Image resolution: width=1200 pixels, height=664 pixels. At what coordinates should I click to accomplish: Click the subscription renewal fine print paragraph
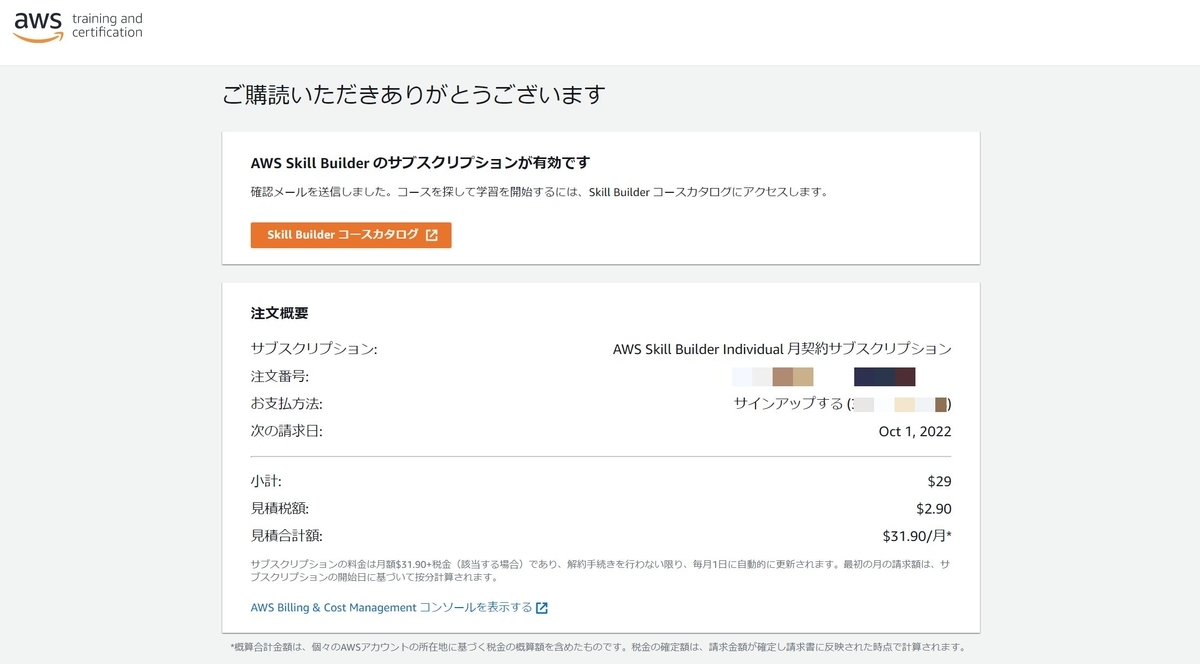[x=600, y=570]
